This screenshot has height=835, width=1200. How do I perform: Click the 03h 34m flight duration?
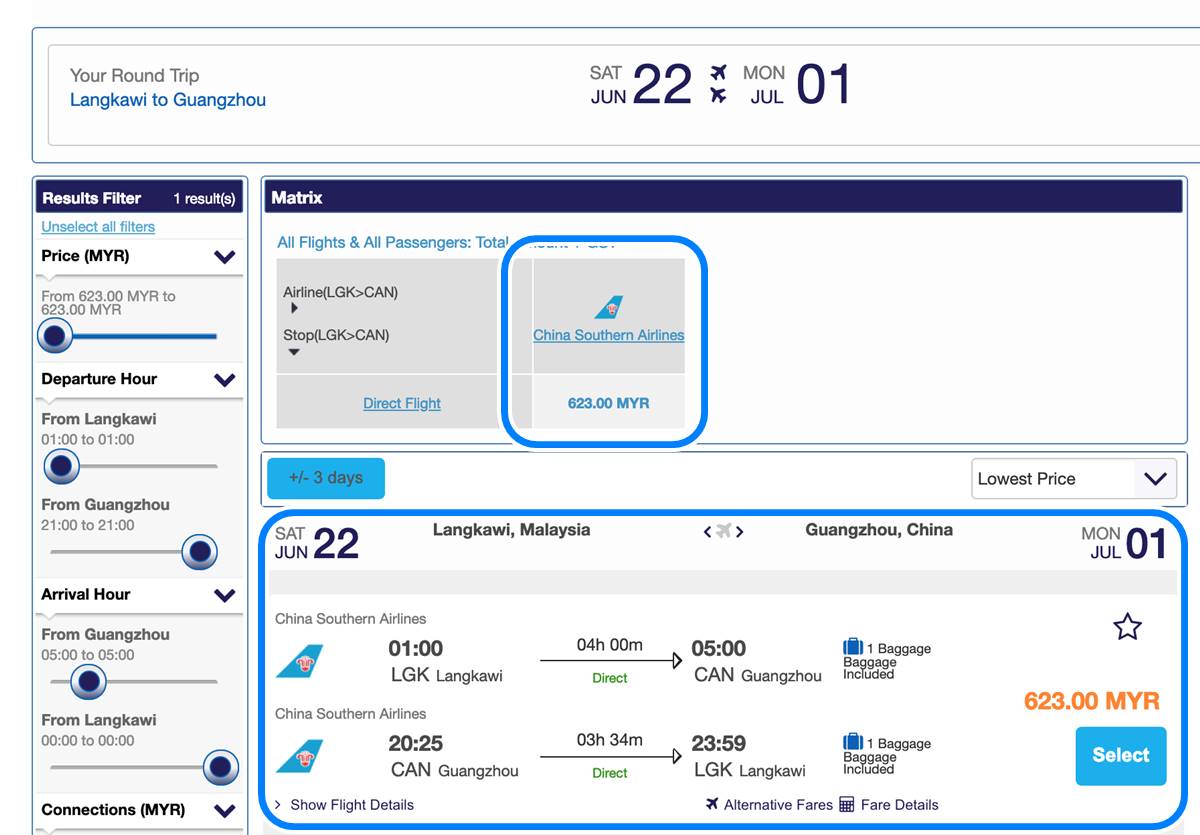[610, 739]
